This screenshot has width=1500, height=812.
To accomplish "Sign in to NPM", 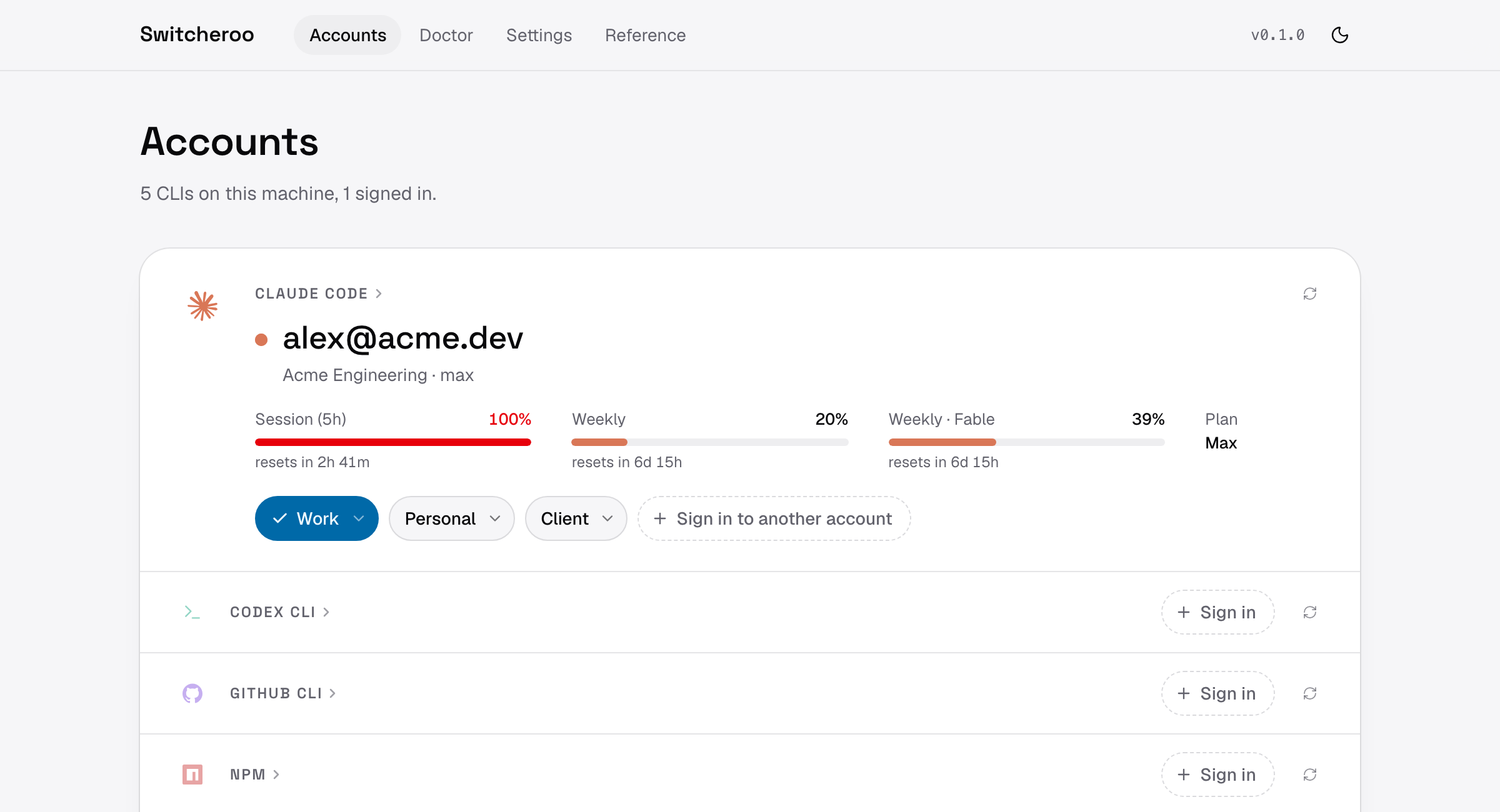I will [1217, 775].
